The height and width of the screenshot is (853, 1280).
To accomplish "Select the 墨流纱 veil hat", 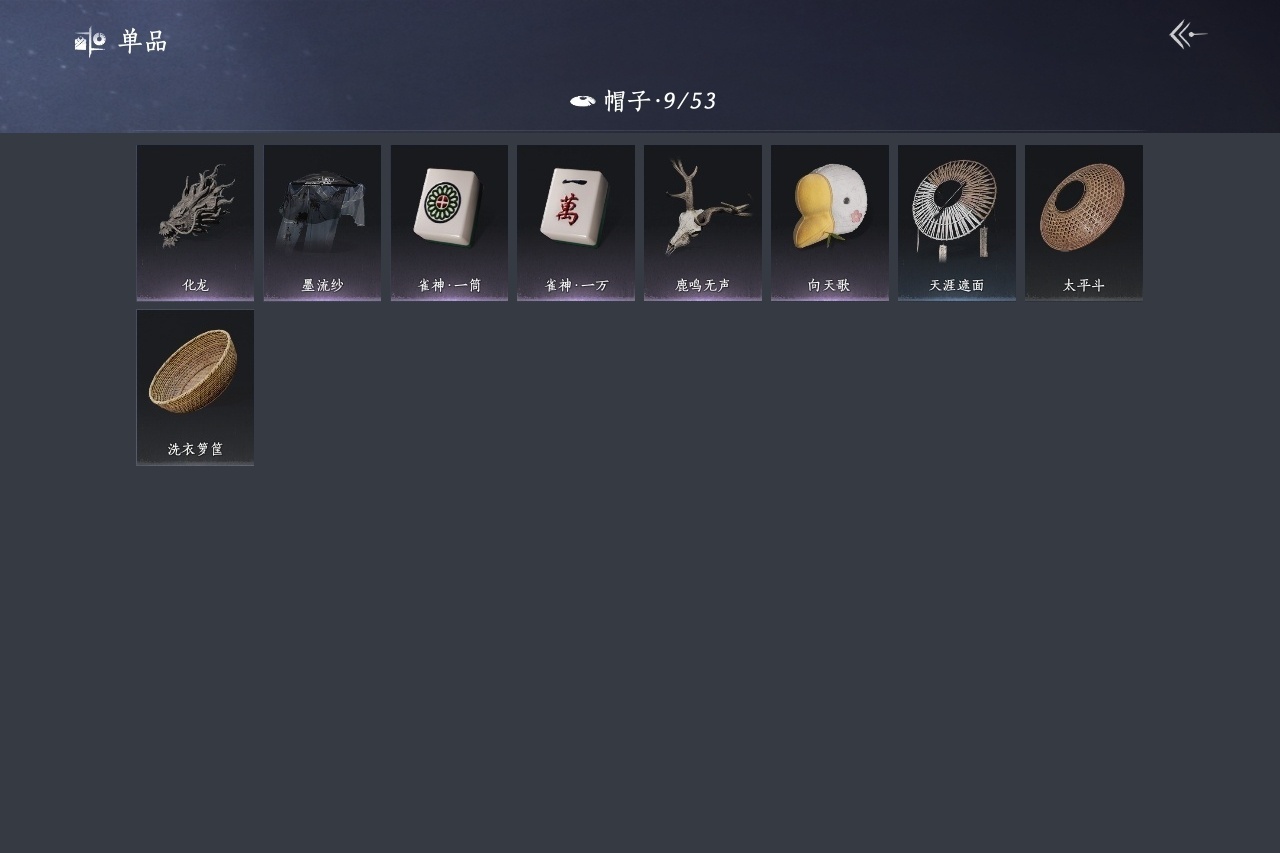I will click(322, 222).
